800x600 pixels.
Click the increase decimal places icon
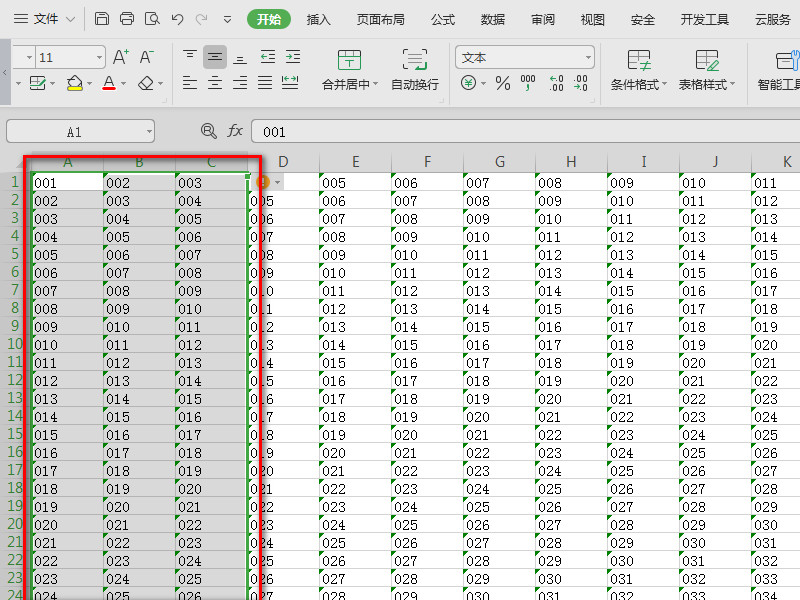click(556, 83)
